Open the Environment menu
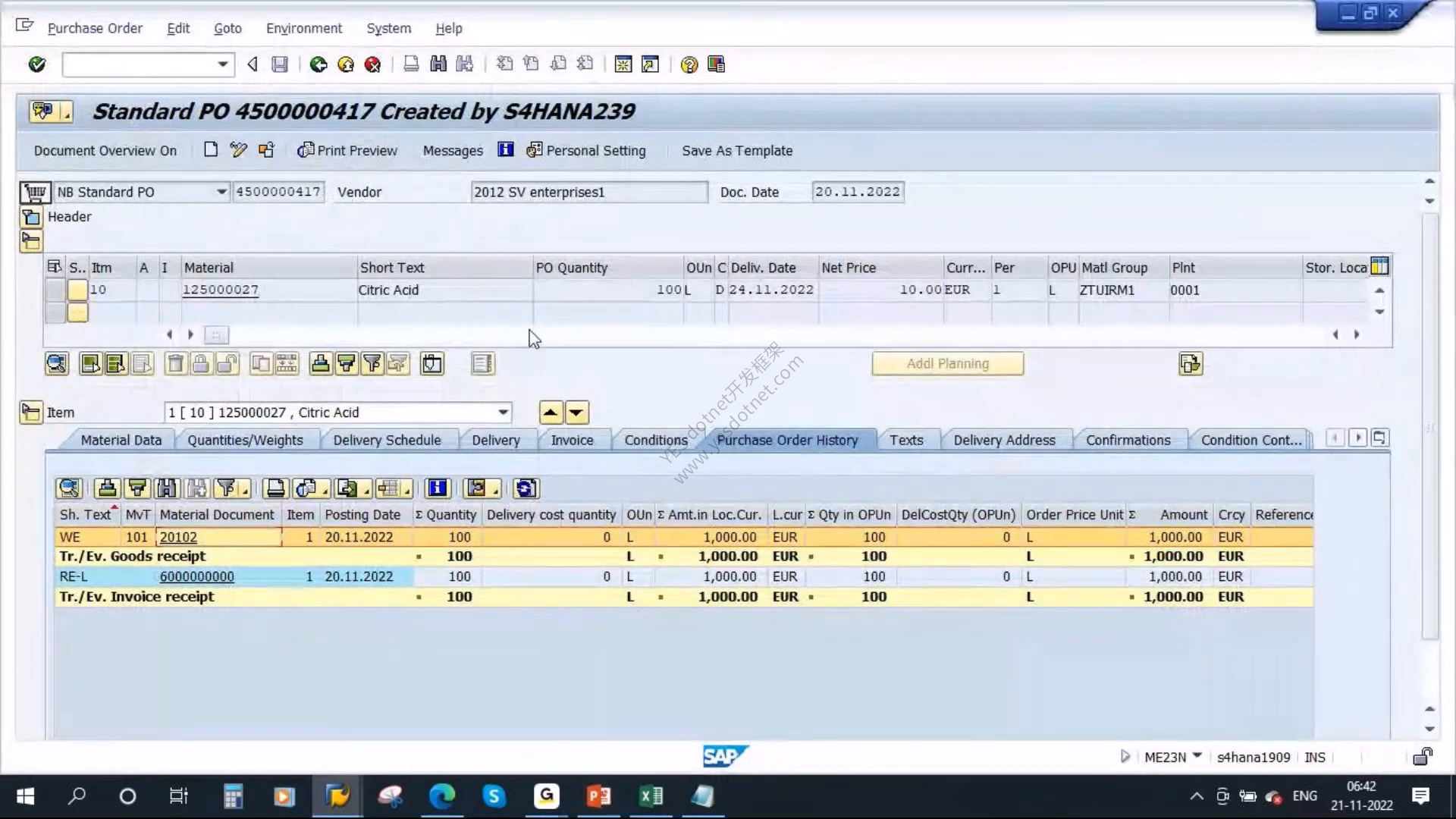 pos(304,28)
